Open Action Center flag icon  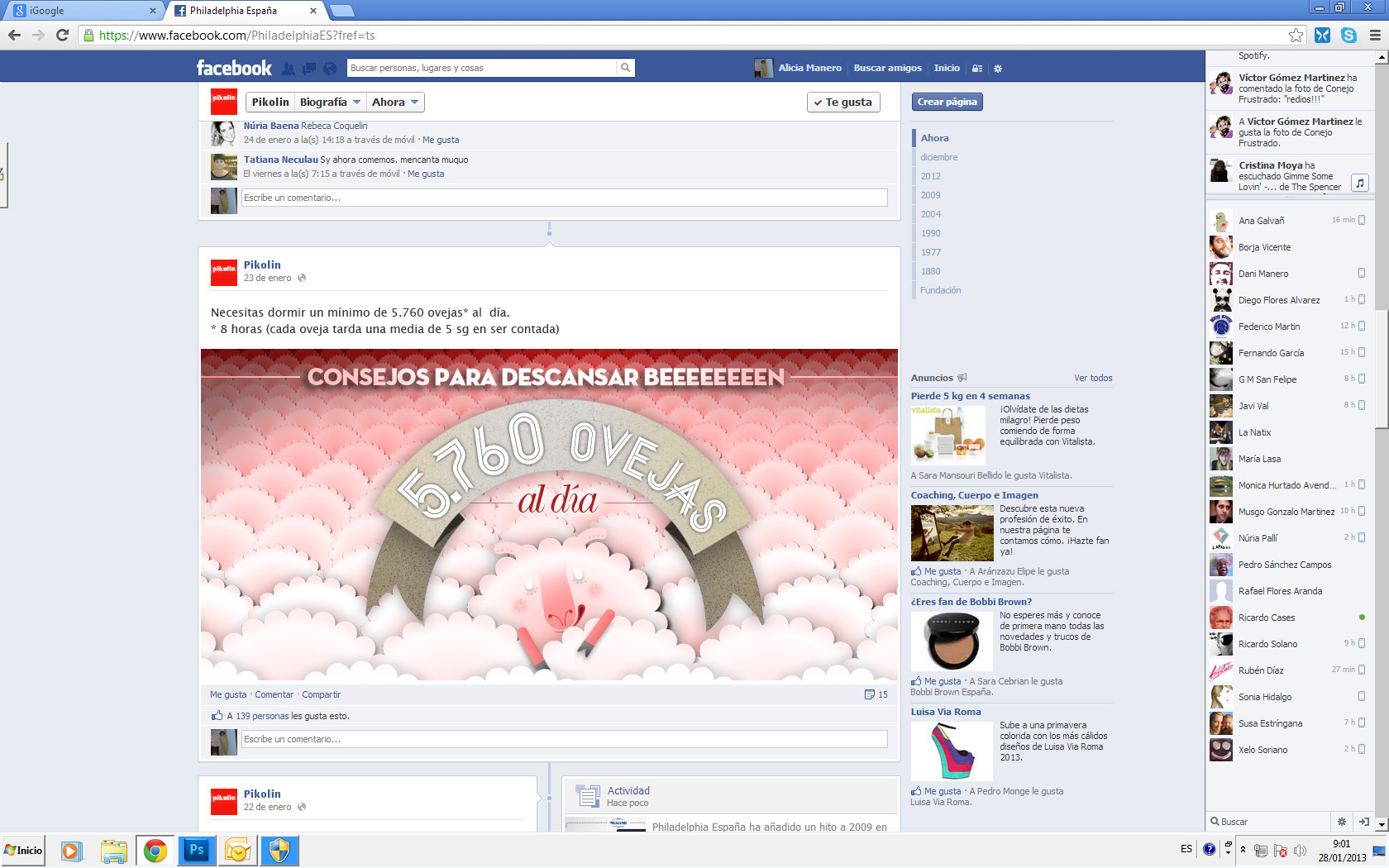tap(1280, 850)
